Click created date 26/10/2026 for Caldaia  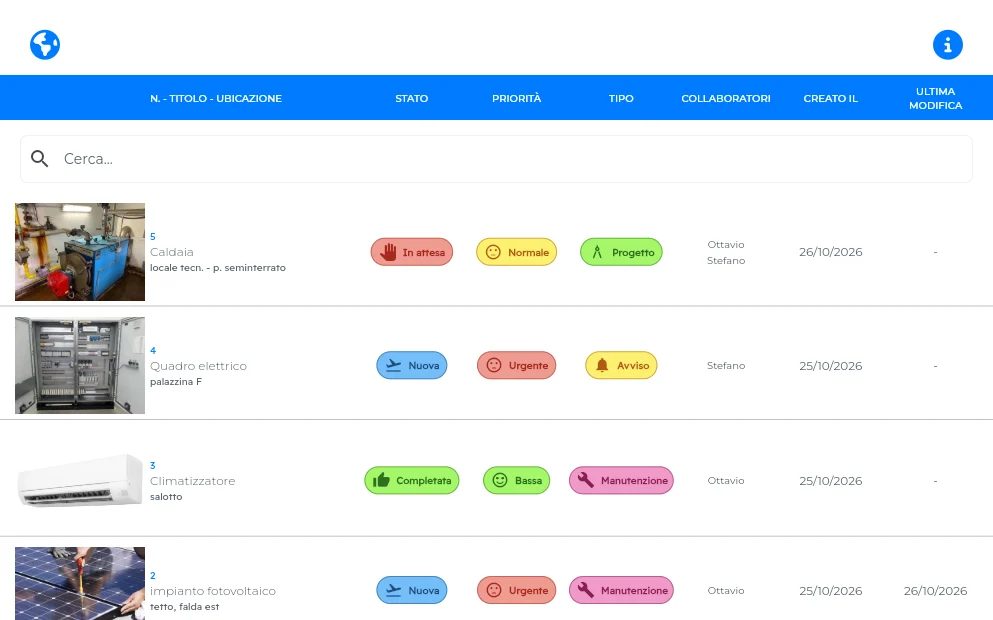pos(831,252)
